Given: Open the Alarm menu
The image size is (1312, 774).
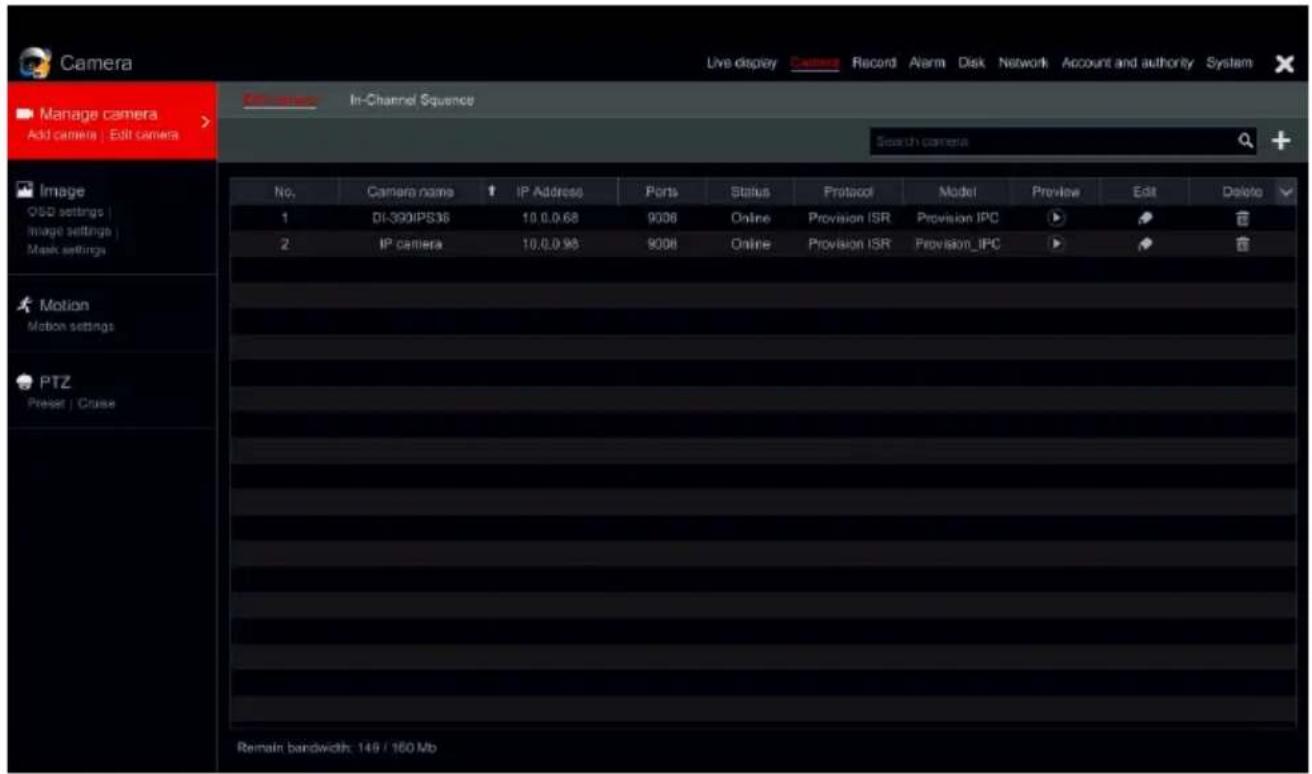Looking at the screenshot, I should [x=928, y=63].
